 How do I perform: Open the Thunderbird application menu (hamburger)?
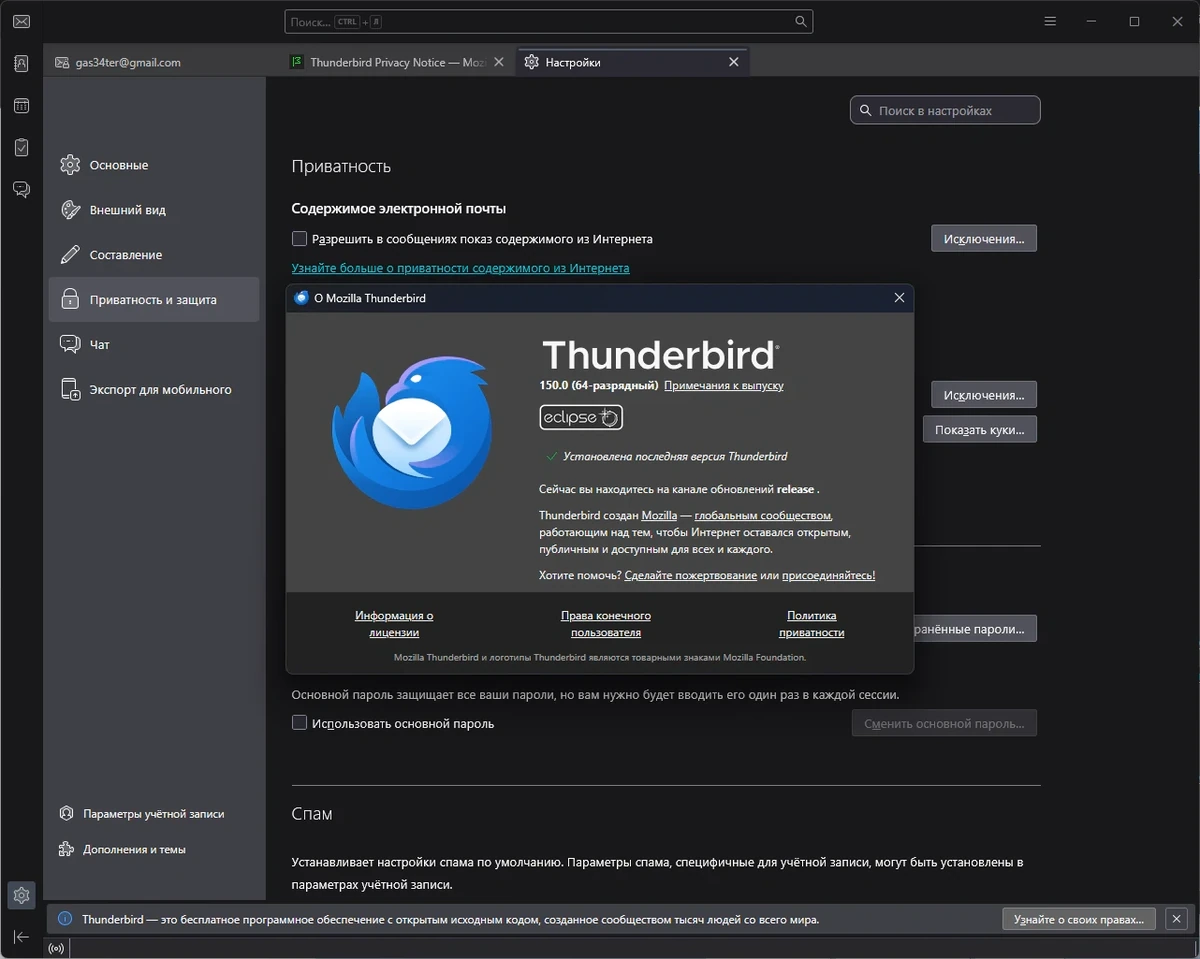1050,21
